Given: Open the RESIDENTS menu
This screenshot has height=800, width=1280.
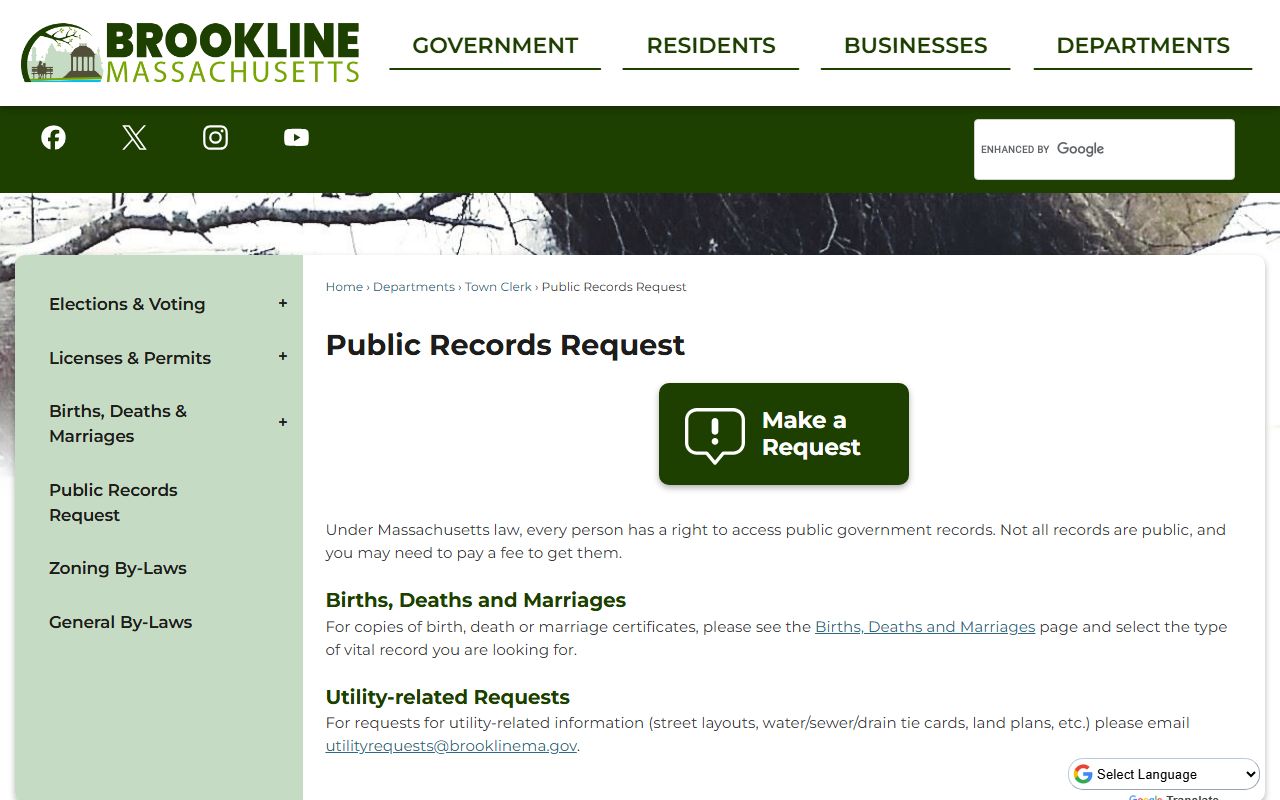Looking at the screenshot, I should pyautogui.click(x=711, y=46).
